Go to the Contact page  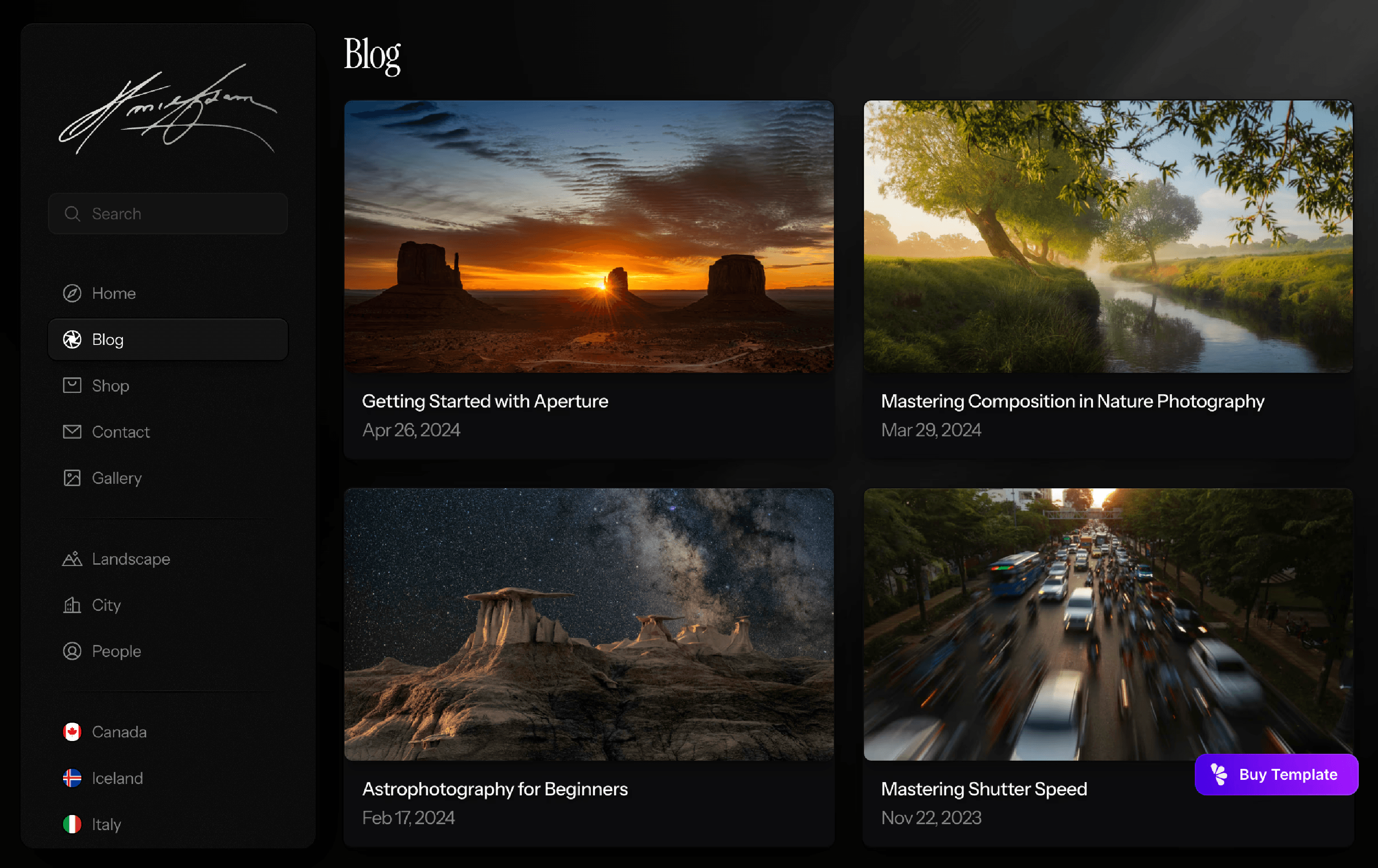[121, 431]
